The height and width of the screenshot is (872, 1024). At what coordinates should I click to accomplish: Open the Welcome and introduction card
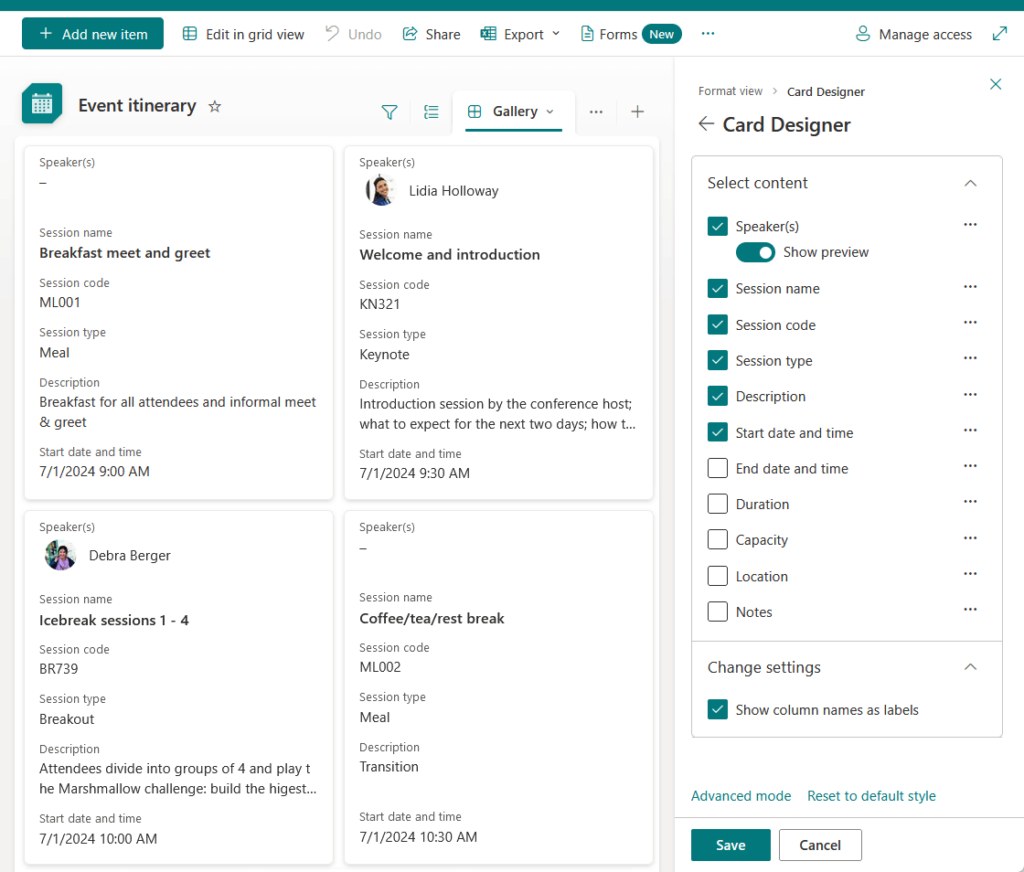click(x=498, y=323)
